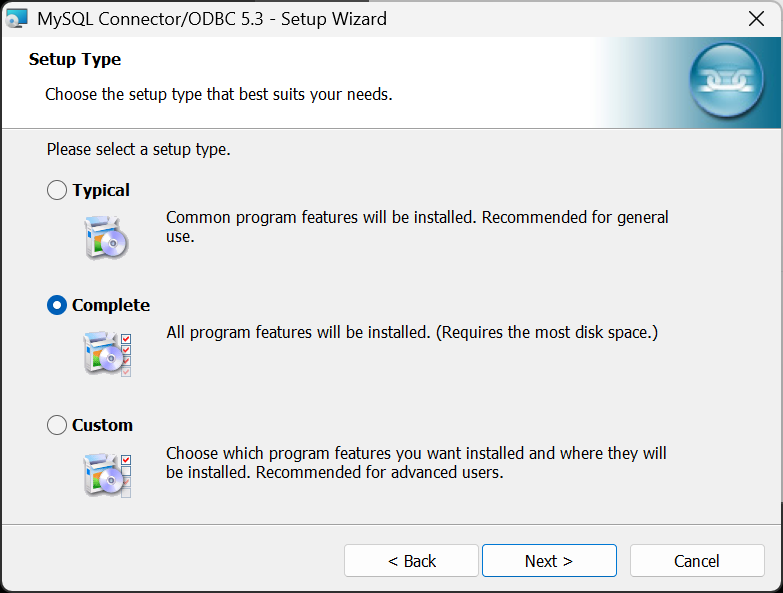
Task: Close the Setup Wizard window
Action: tap(757, 18)
